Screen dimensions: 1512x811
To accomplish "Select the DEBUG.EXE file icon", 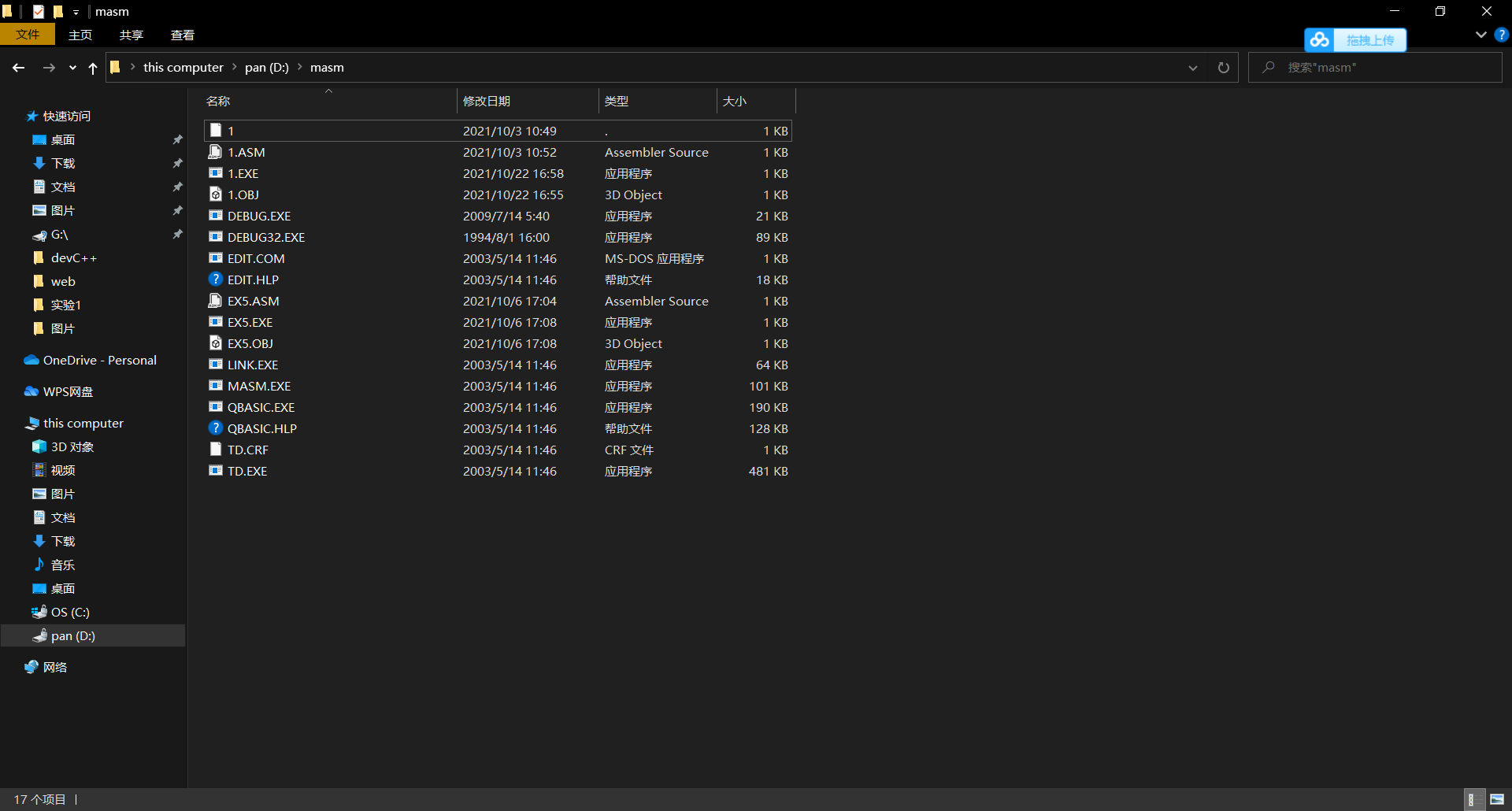I will pyautogui.click(x=215, y=216).
